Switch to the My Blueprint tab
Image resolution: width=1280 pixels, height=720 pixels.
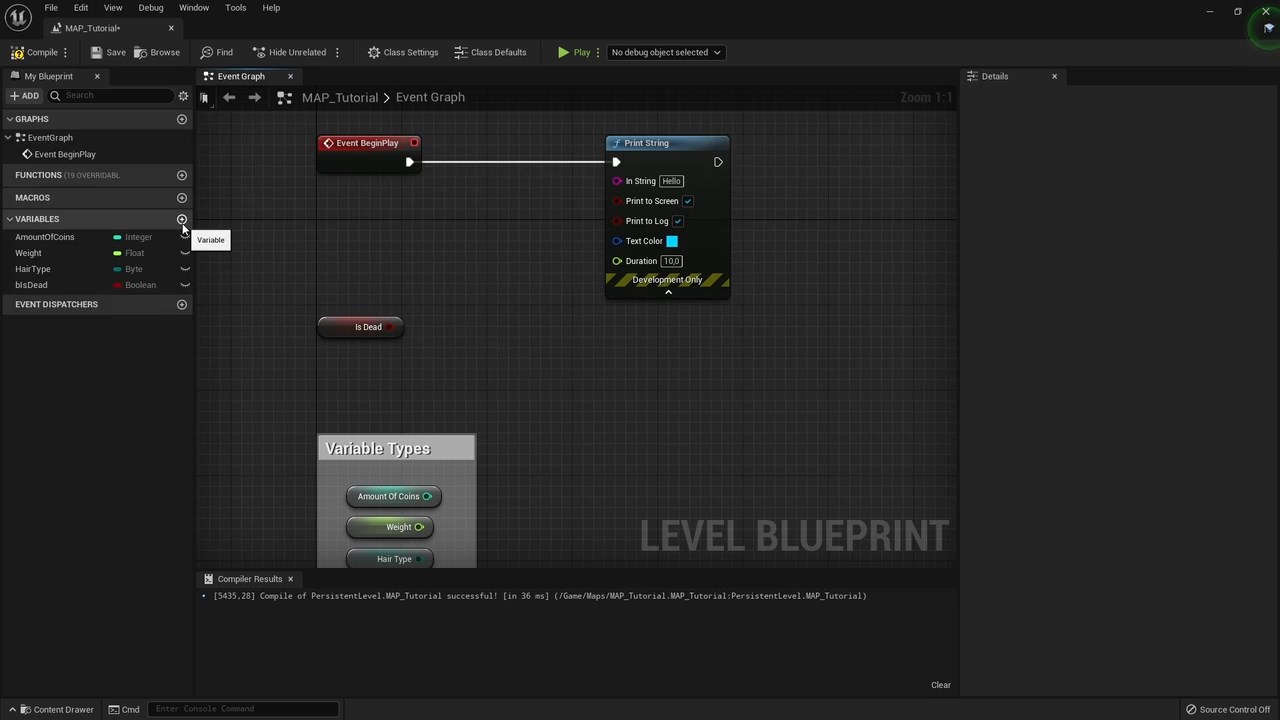[x=48, y=76]
